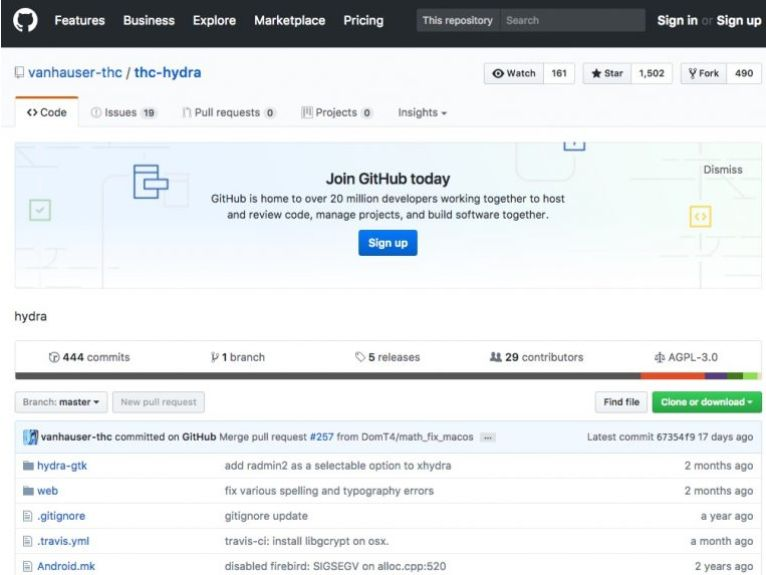
Task: View the 444 commits history
Action: click(x=89, y=357)
